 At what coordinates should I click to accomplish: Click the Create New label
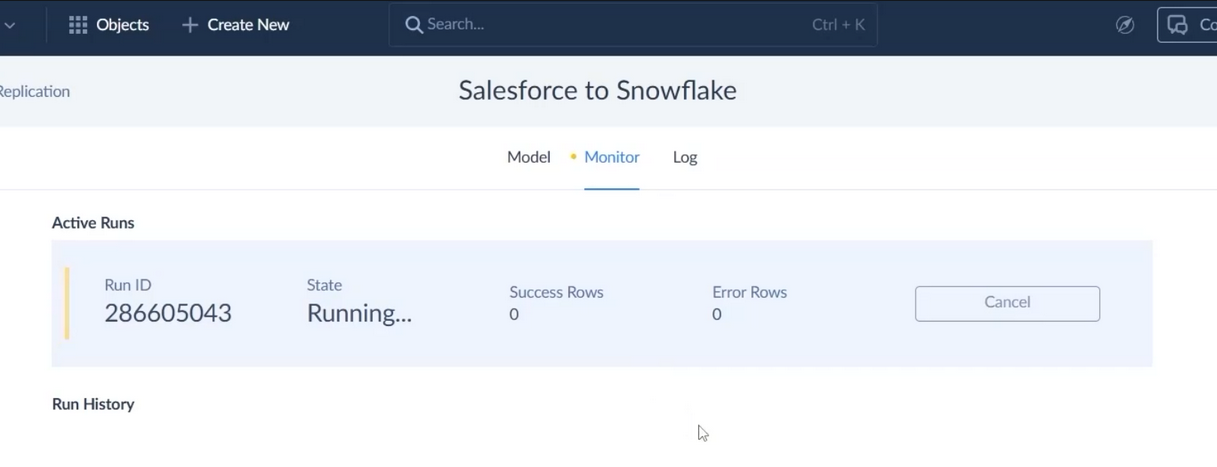click(x=248, y=25)
